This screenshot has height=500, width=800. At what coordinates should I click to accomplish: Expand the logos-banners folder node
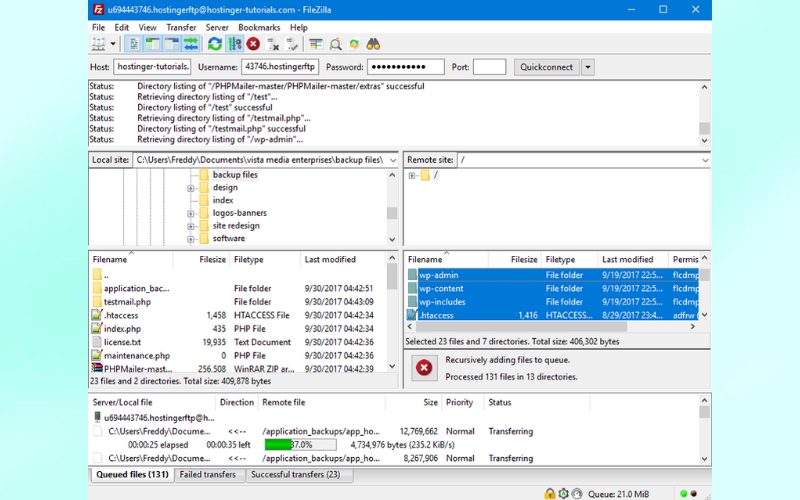(x=191, y=213)
